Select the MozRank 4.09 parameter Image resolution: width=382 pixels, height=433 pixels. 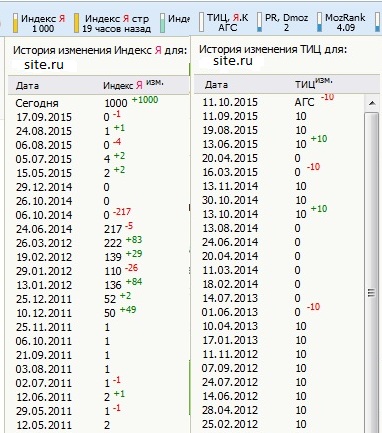click(x=345, y=23)
